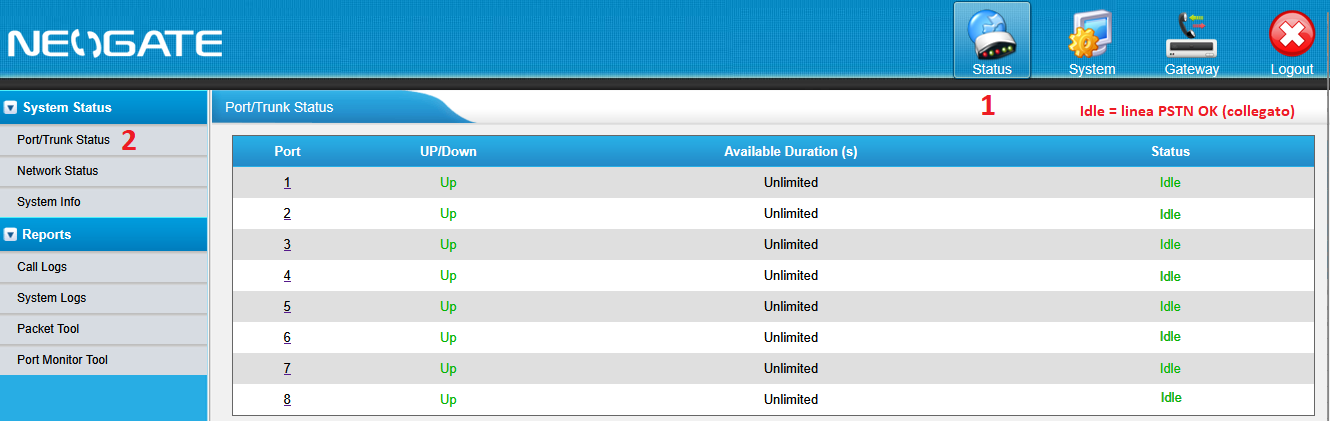Click the NEOGATE logo

click(x=115, y=43)
